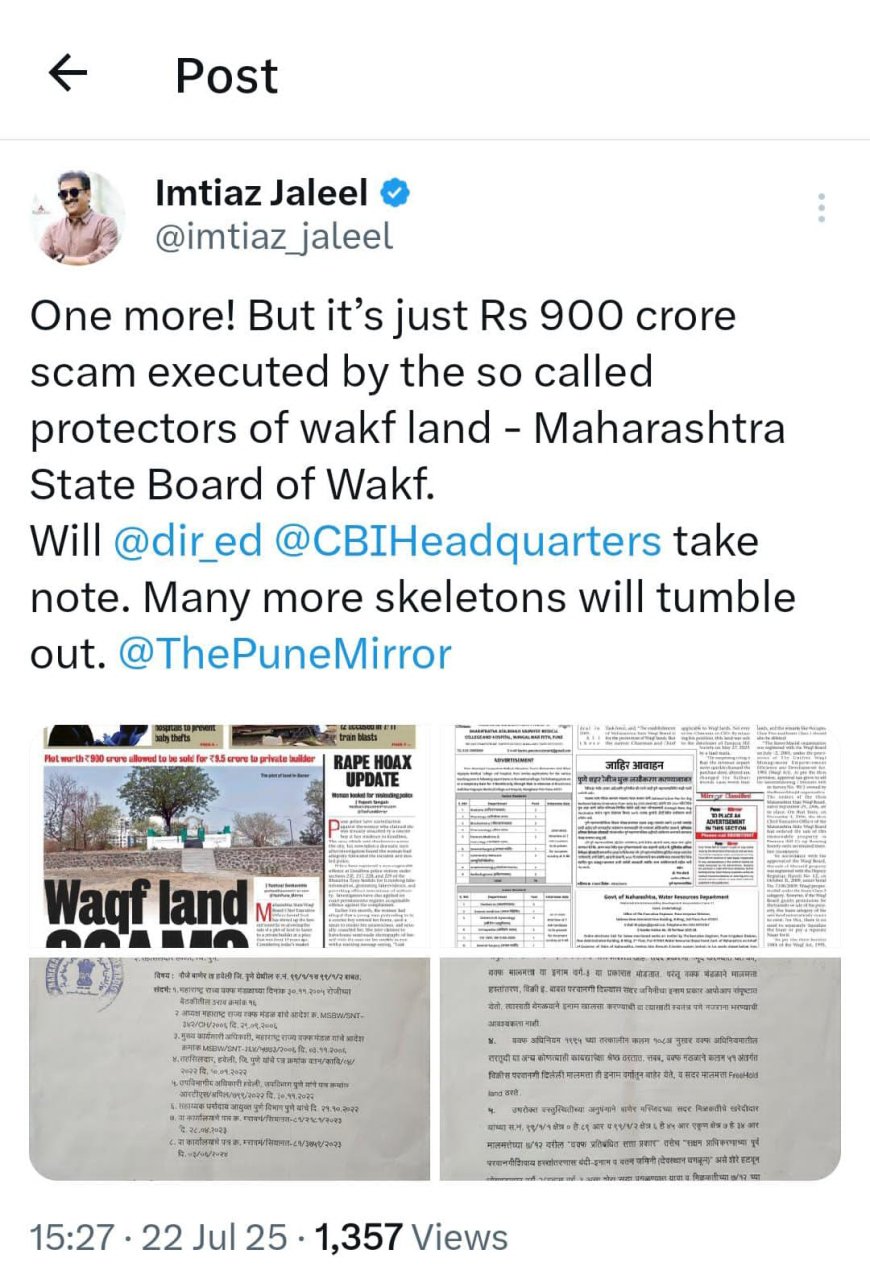This screenshot has width=870, height=1287.
Task: Open the @dir_ed mention
Action: click(188, 542)
